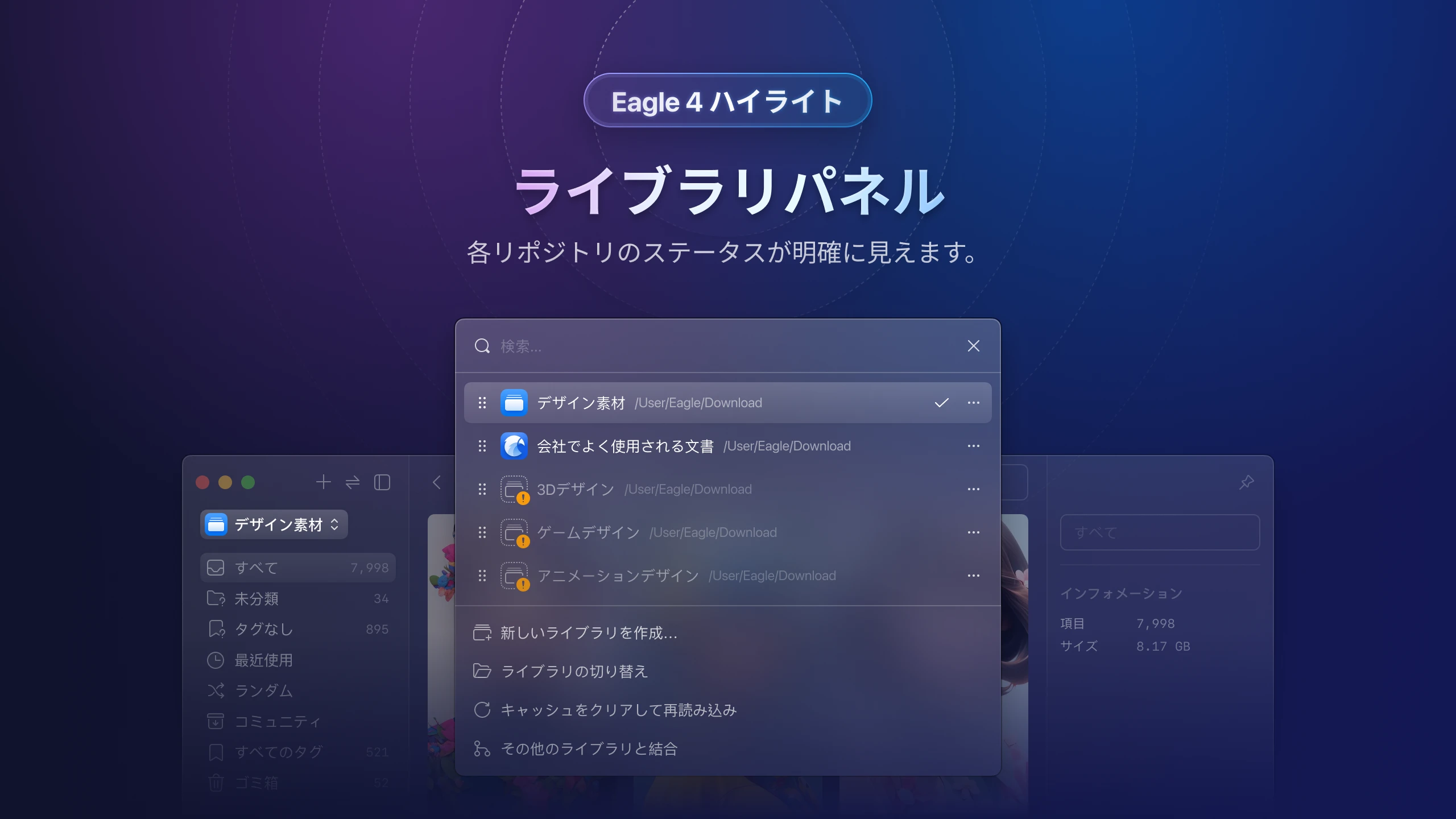Open コミュニティ in the sidebar
The height and width of the screenshot is (819, 1456).
pos(297,721)
